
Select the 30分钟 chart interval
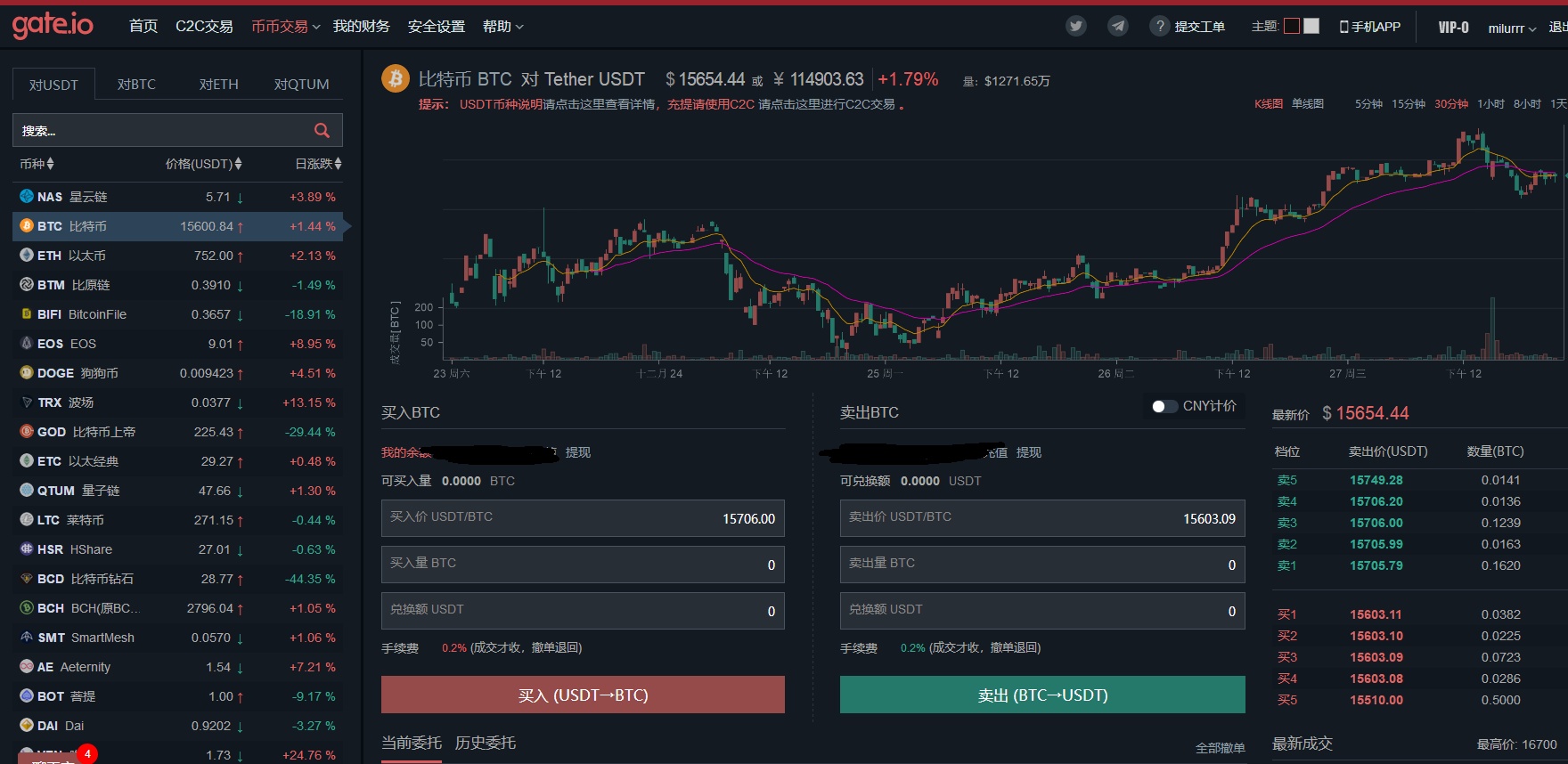pyautogui.click(x=1451, y=104)
